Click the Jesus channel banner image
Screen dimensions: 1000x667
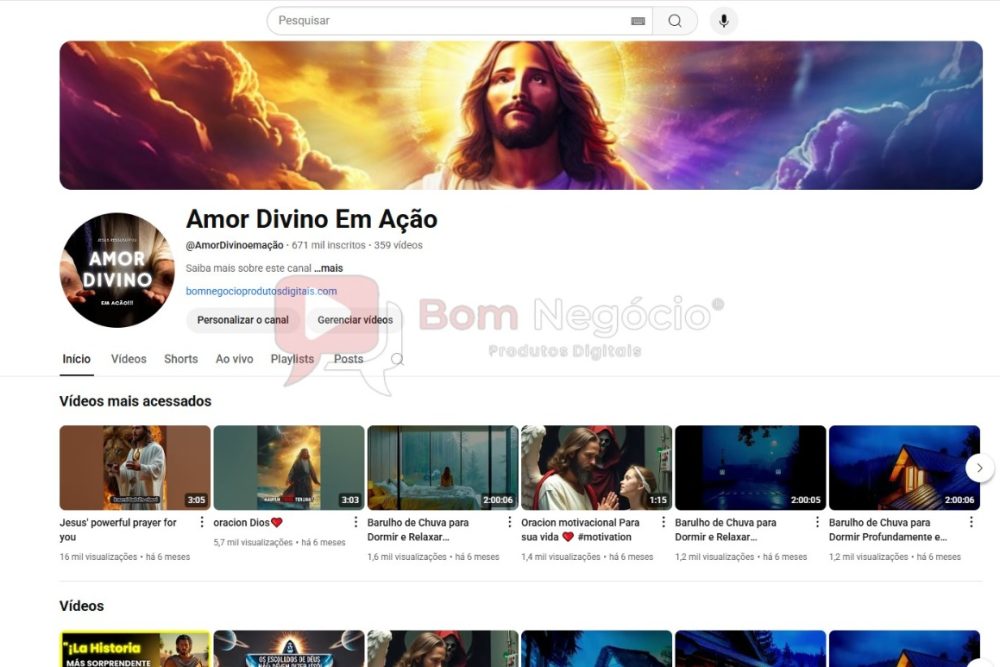point(521,115)
